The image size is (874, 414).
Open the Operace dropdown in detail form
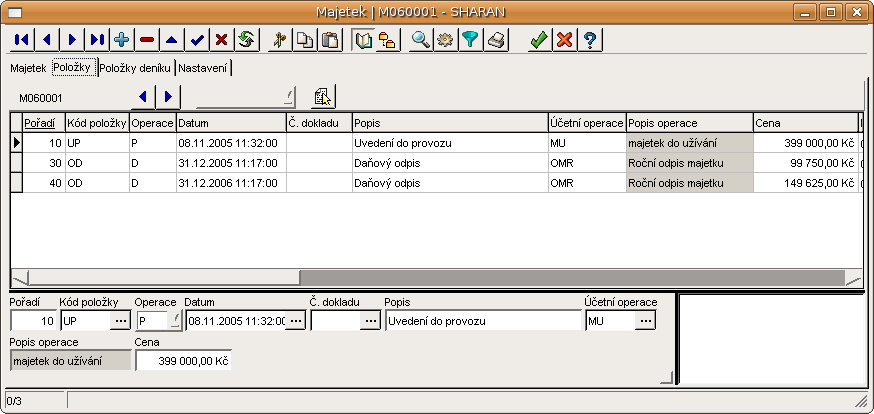(176, 320)
